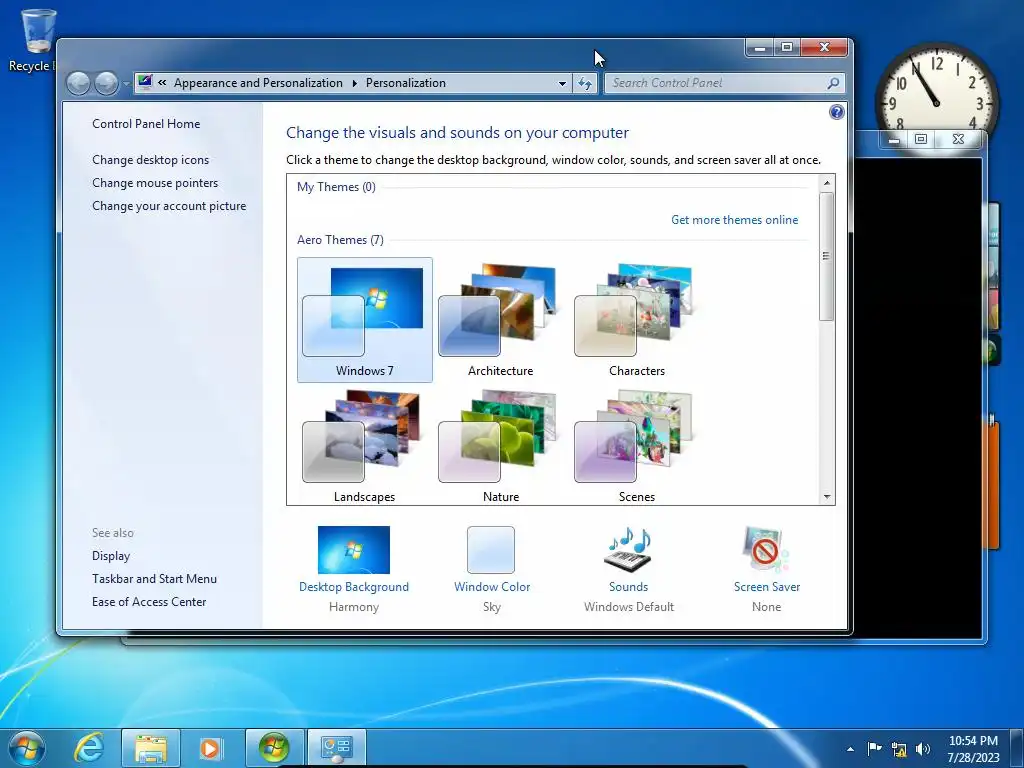This screenshot has height=768, width=1024.
Task: Select the Windows 7 theme thumbnail
Action: (x=364, y=319)
